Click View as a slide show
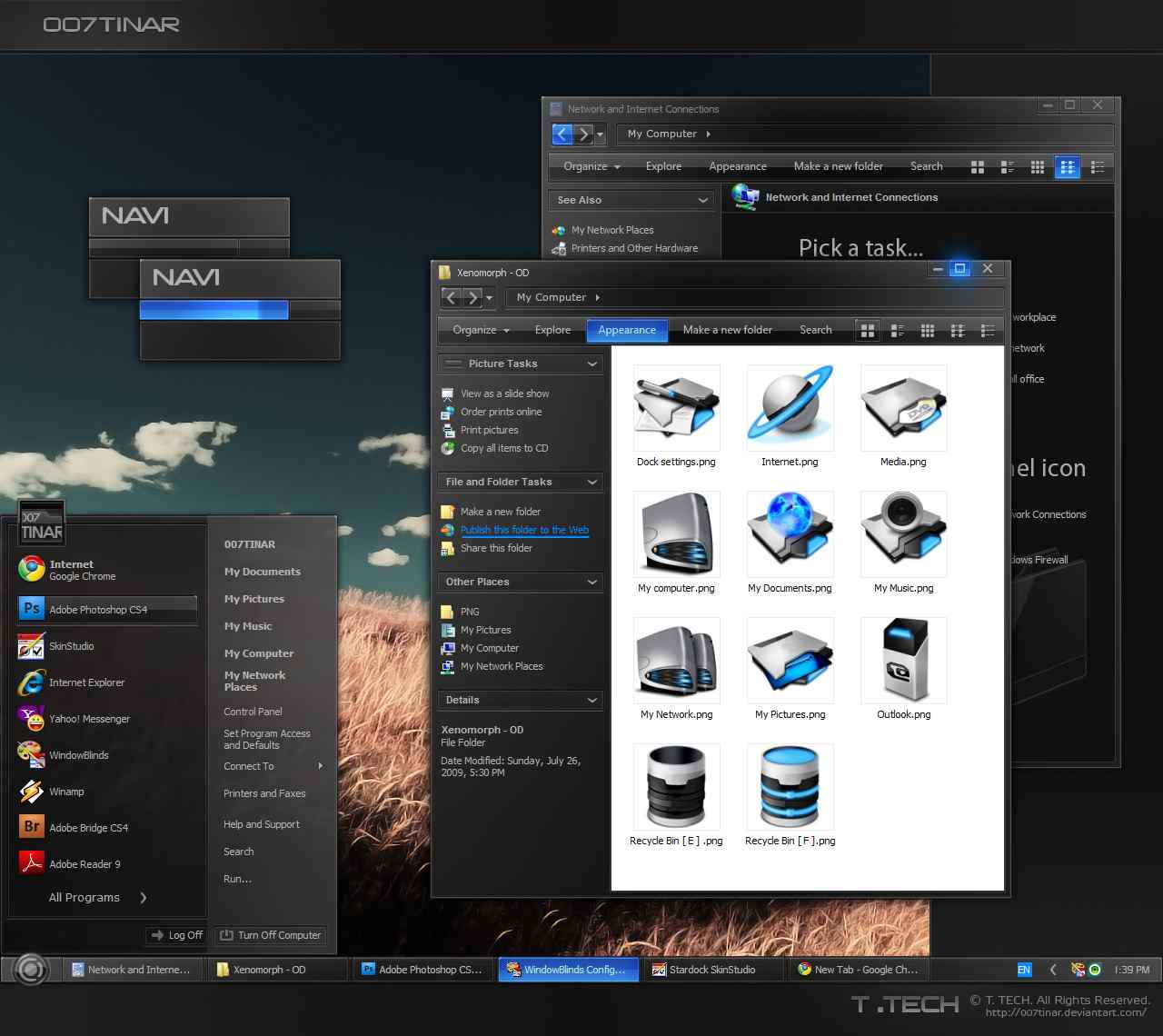The height and width of the screenshot is (1036, 1163). coord(504,393)
